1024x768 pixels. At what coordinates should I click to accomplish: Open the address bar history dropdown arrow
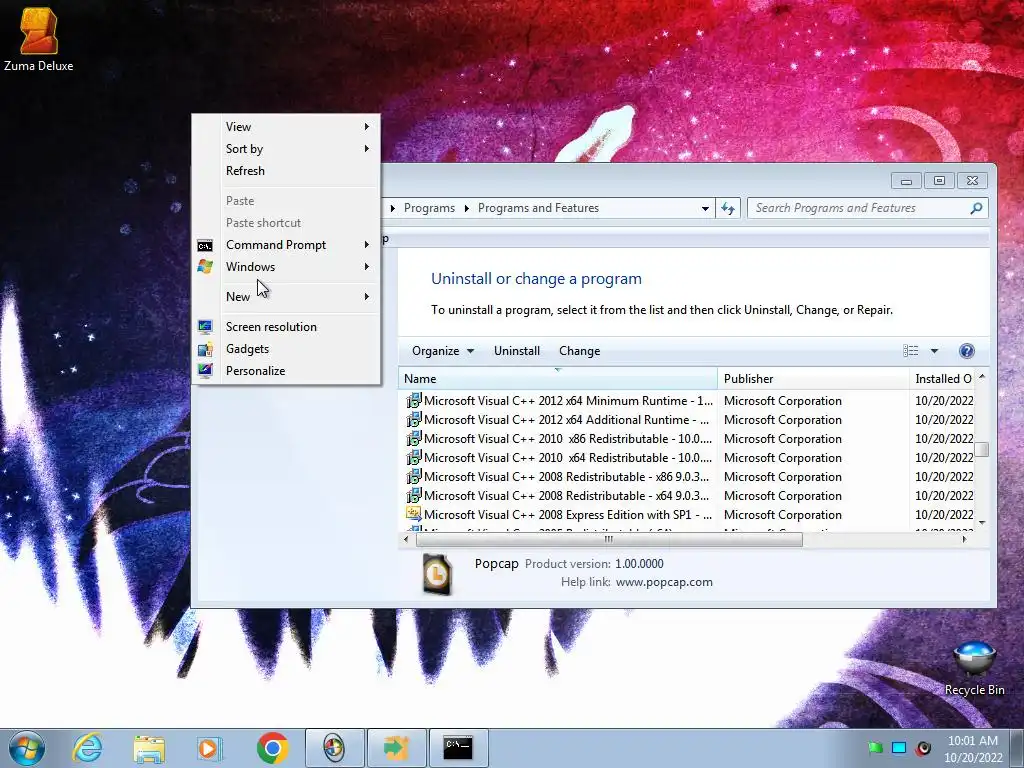click(x=705, y=208)
